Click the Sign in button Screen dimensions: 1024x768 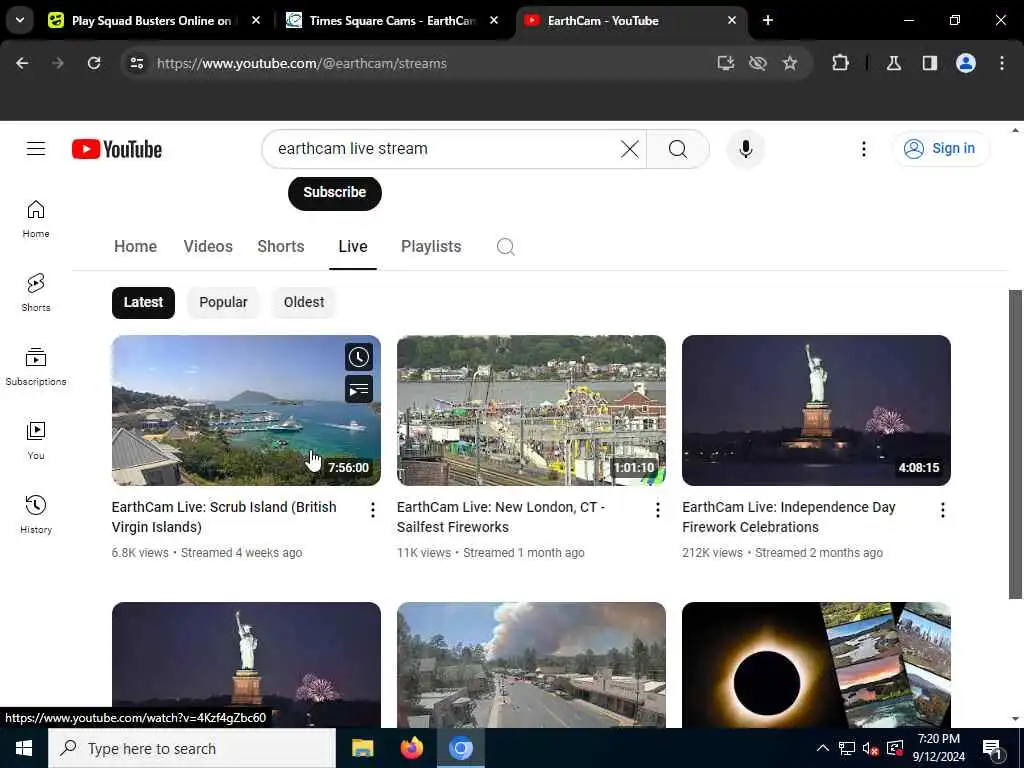point(940,149)
